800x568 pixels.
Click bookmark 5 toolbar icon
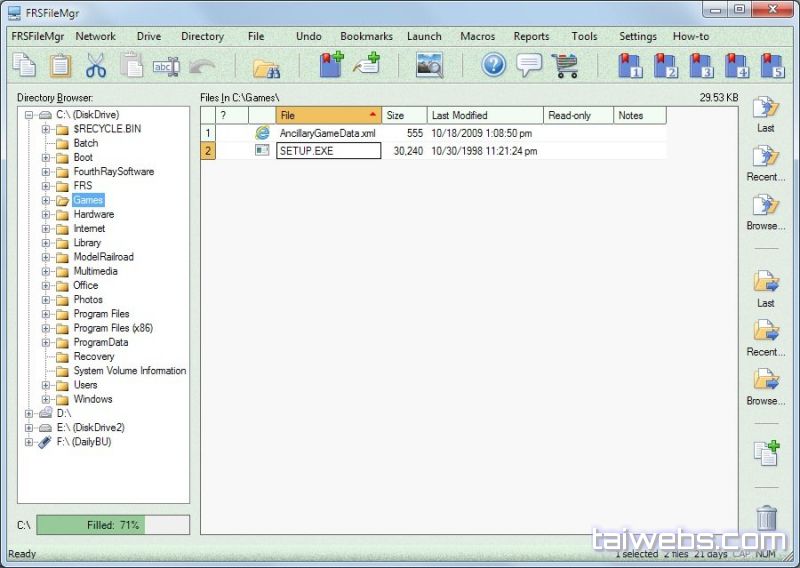coord(771,66)
